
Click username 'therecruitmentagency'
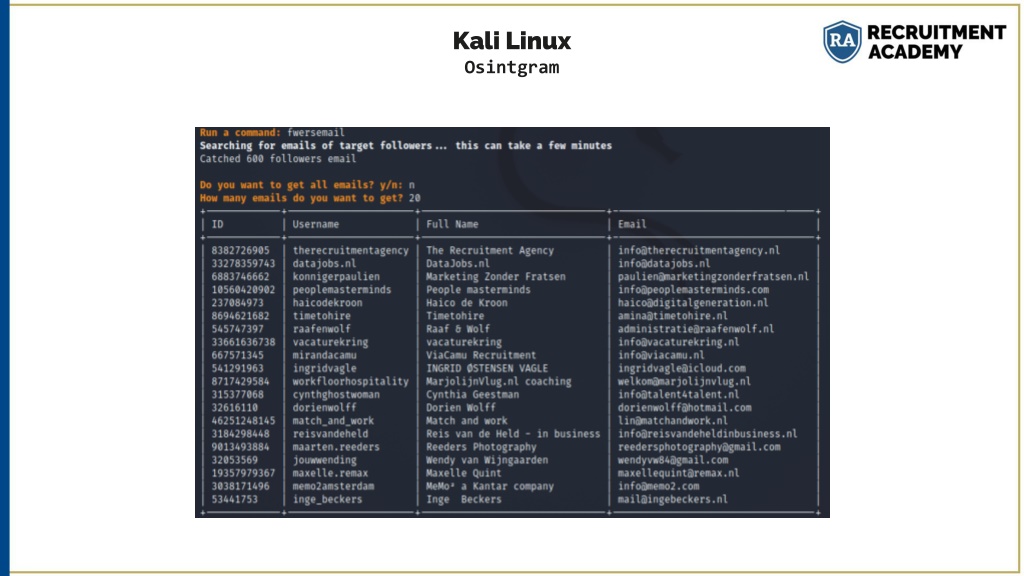tap(350, 250)
